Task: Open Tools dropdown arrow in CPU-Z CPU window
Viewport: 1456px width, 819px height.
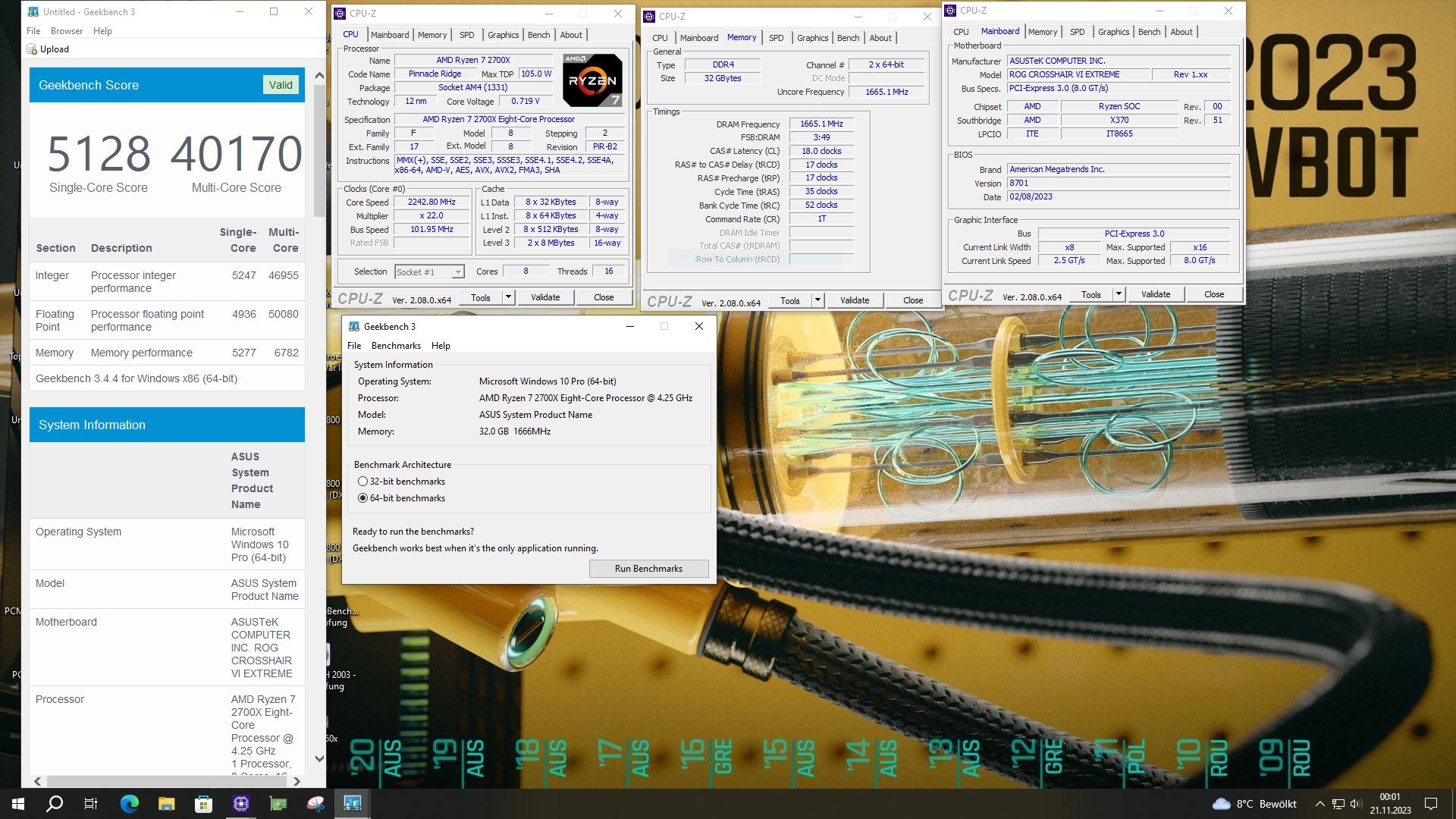Action: tap(508, 297)
